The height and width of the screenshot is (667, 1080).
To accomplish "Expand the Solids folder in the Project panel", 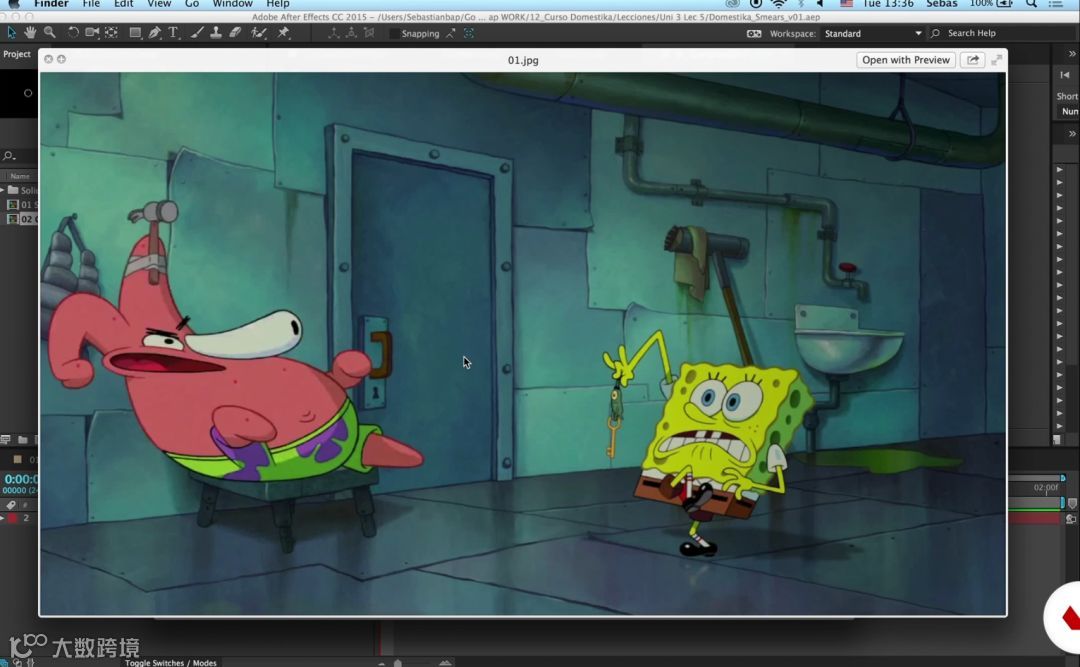I will click(3, 189).
